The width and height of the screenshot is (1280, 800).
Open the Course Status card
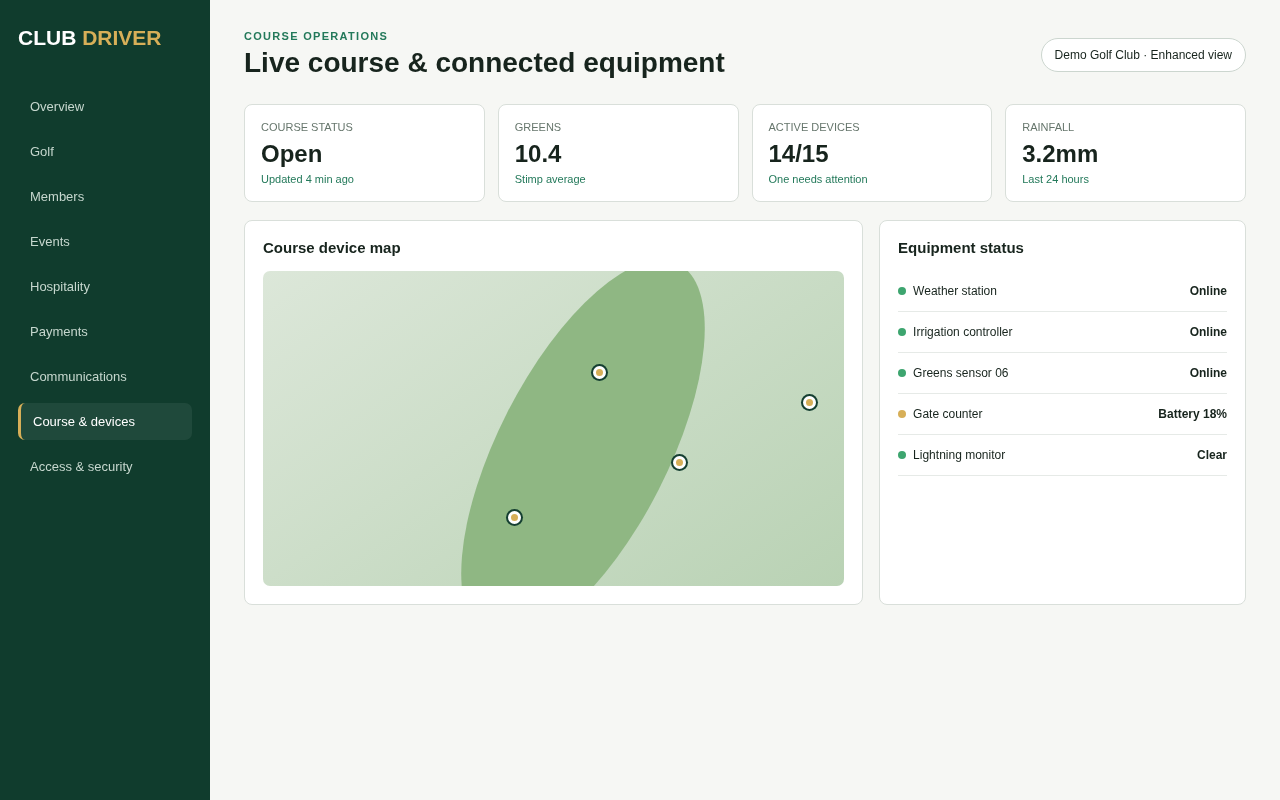364,153
